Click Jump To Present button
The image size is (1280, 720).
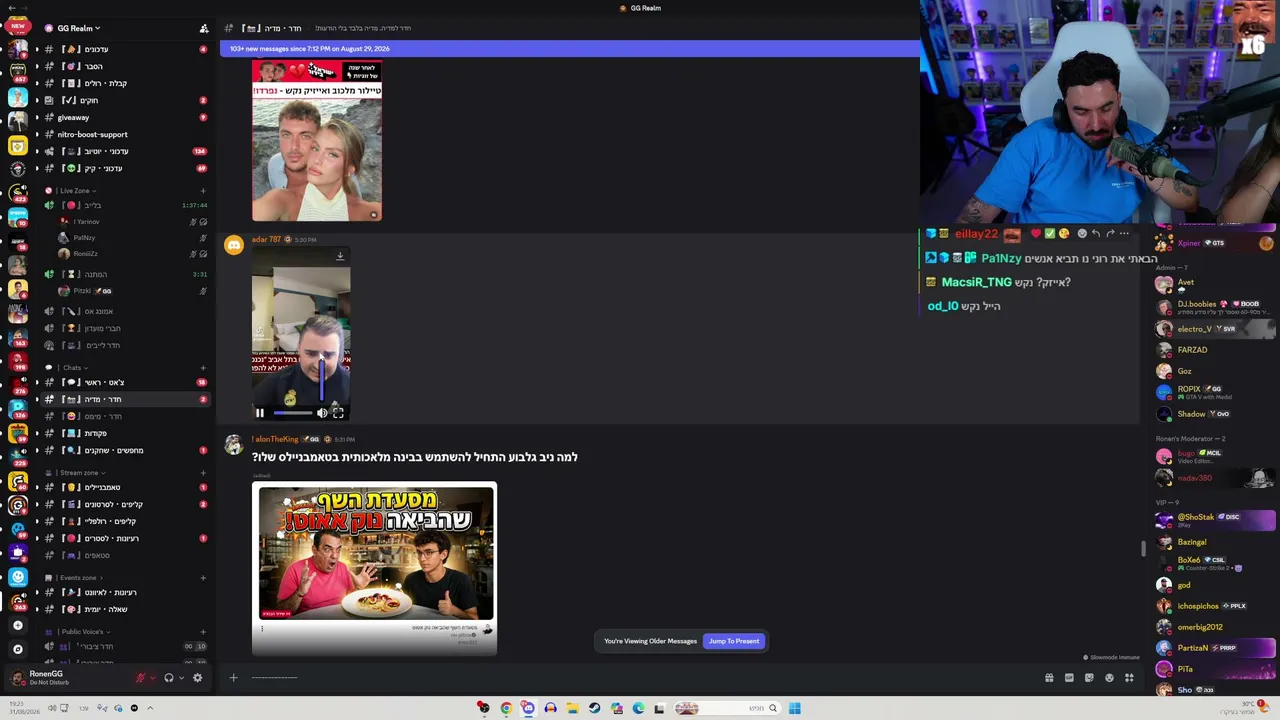tap(734, 641)
